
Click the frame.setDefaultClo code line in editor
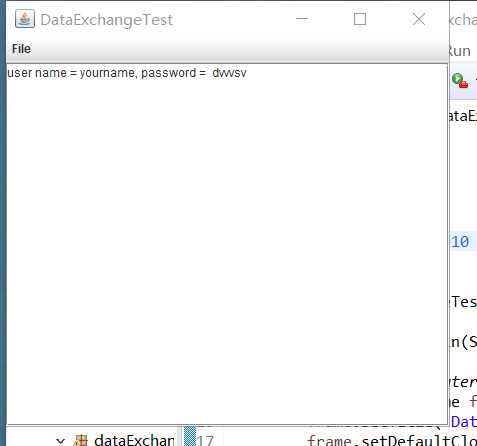pos(392,440)
